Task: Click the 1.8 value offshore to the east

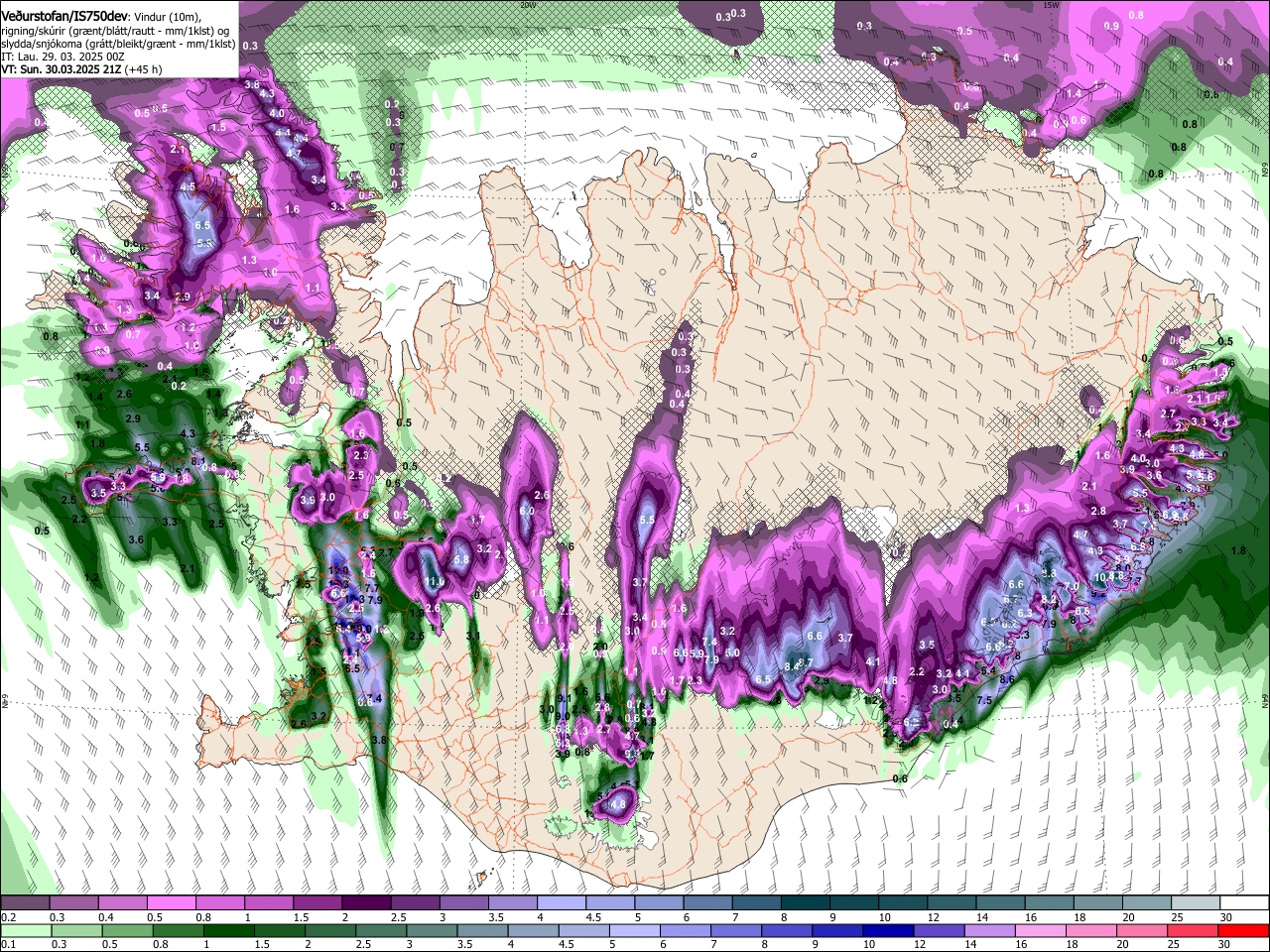Action: (1237, 550)
